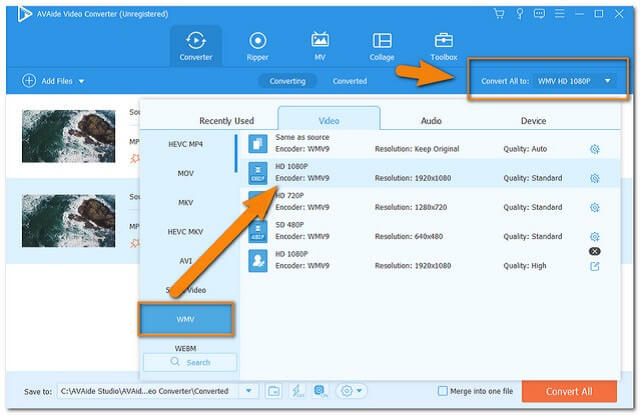Enable Merge into one file checkbox
Viewport: 640px width, 415px height.
tap(443, 390)
